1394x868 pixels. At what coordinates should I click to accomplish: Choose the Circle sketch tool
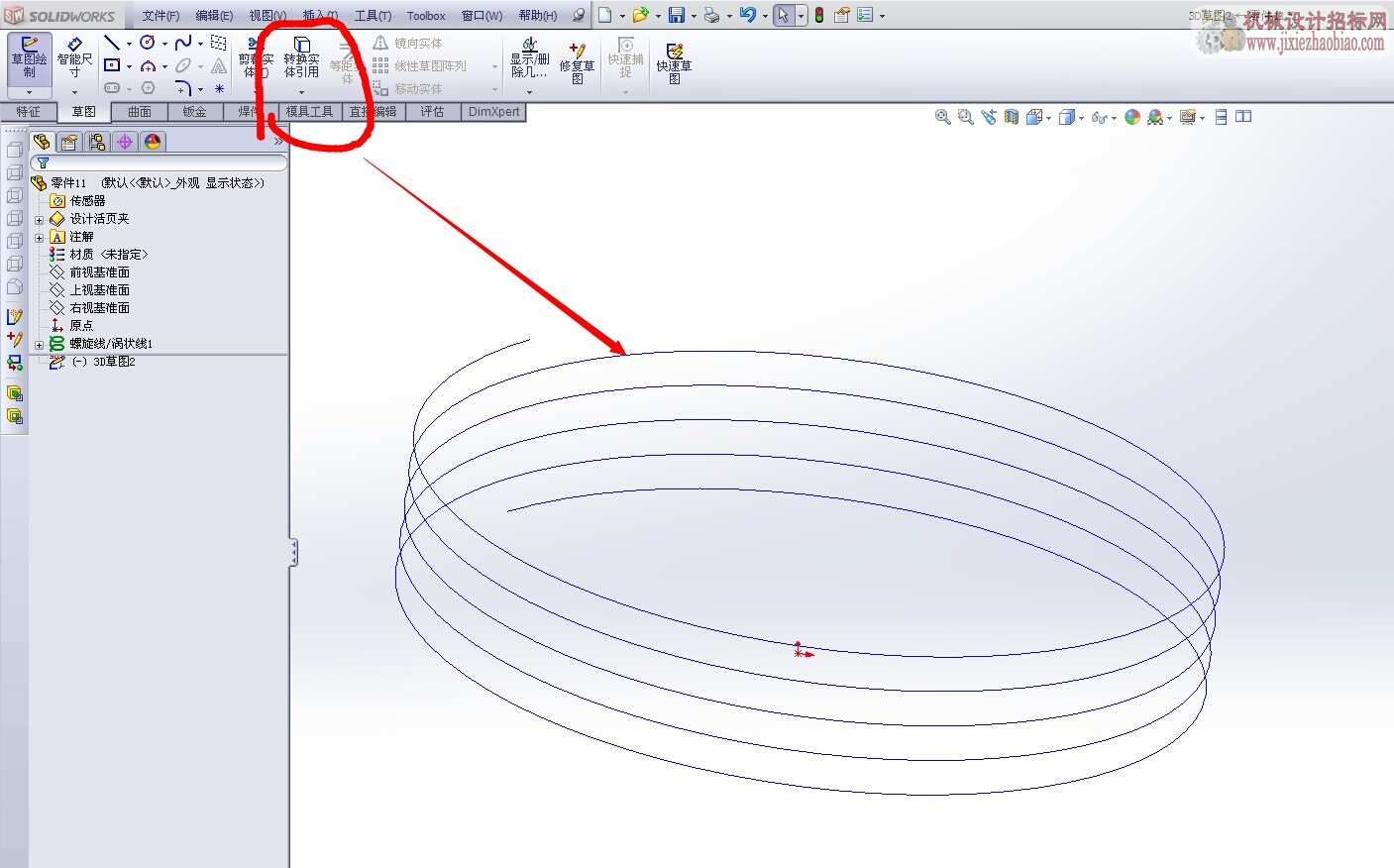coord(148,43)
